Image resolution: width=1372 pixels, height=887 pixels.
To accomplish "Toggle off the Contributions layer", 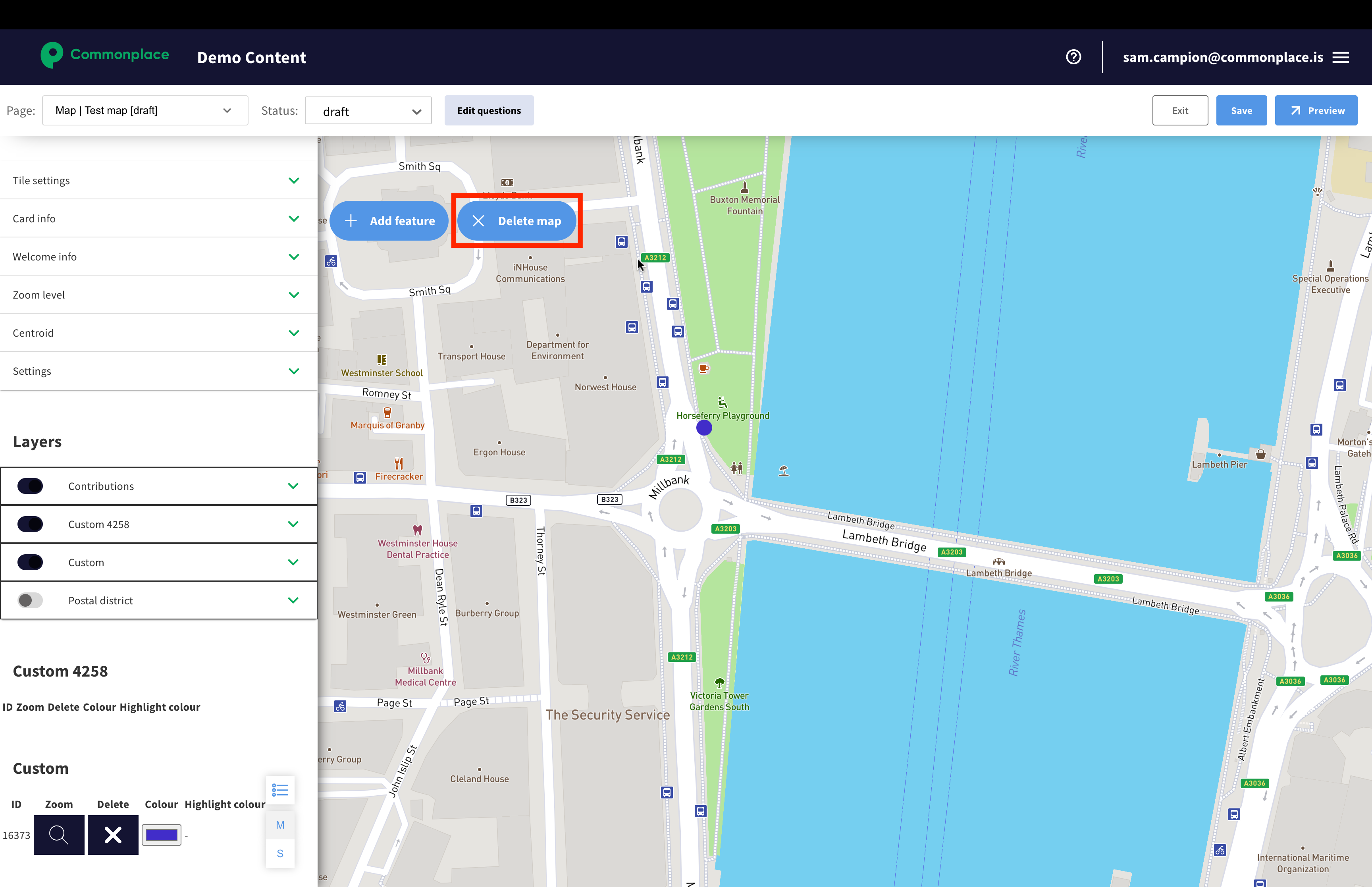I will click(x=30, y=486).
